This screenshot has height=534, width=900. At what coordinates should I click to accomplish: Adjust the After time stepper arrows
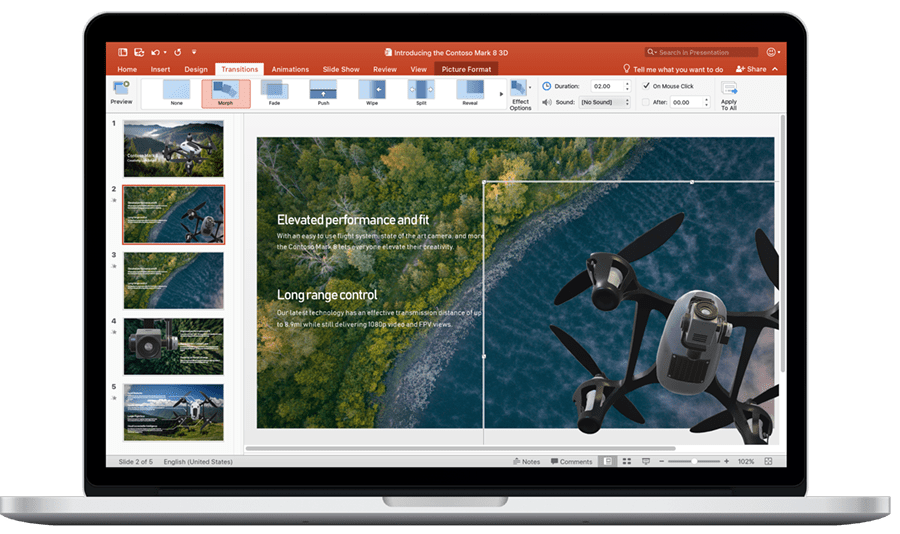pyautogui.click(x=707, y=102)
